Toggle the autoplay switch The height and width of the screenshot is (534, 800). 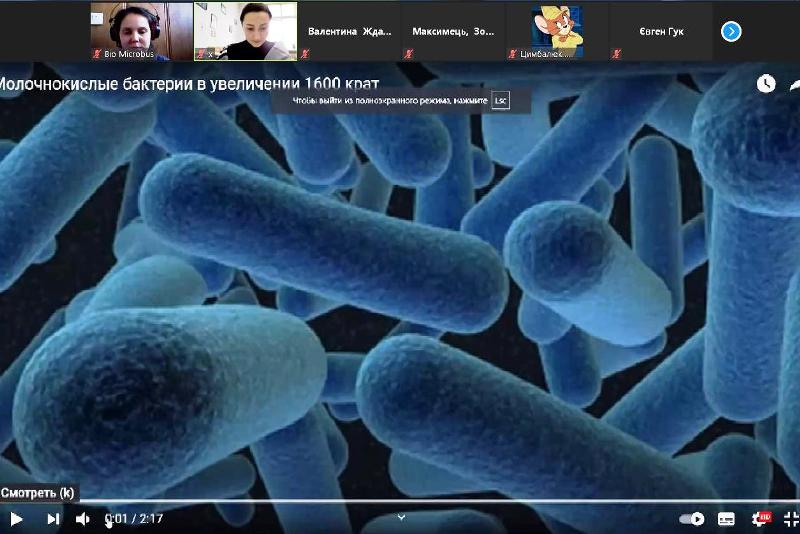point(692,519)
